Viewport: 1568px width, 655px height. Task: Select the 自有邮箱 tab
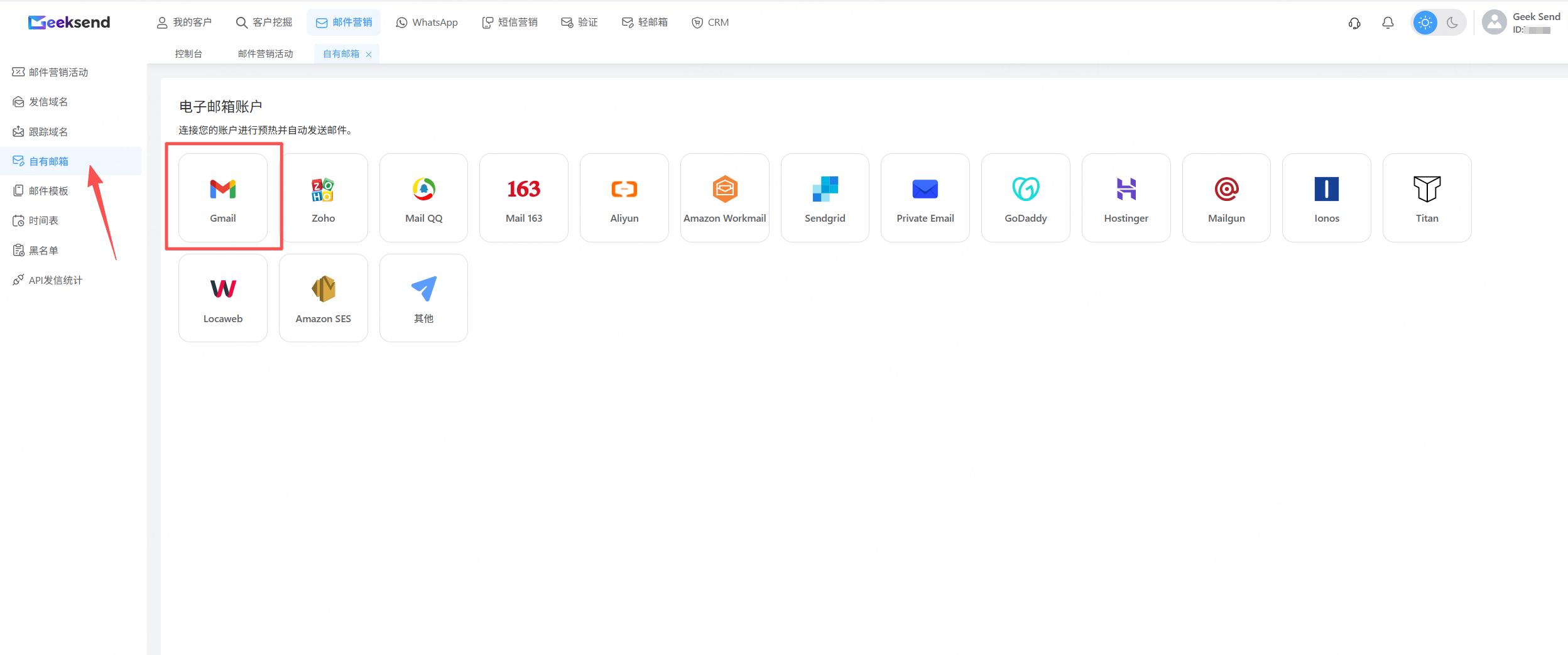341,54
